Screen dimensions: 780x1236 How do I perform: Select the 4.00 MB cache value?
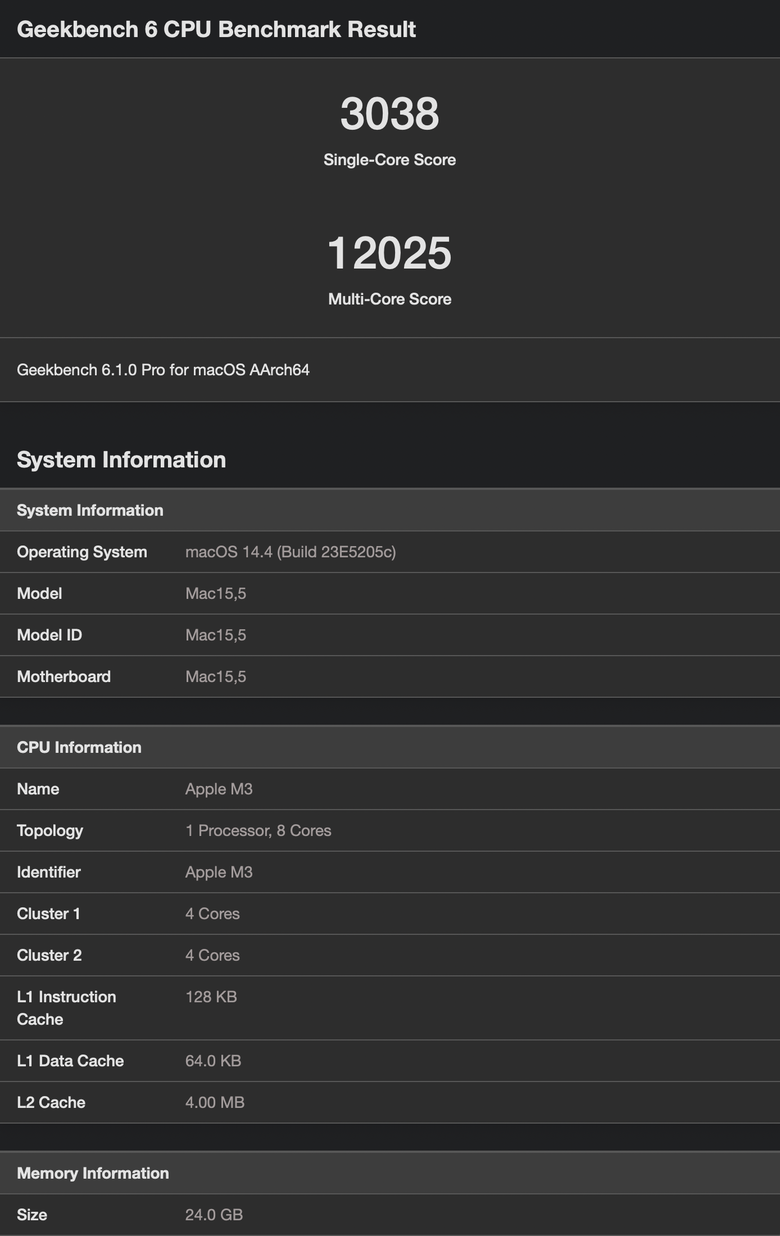tap(215, 1102)
